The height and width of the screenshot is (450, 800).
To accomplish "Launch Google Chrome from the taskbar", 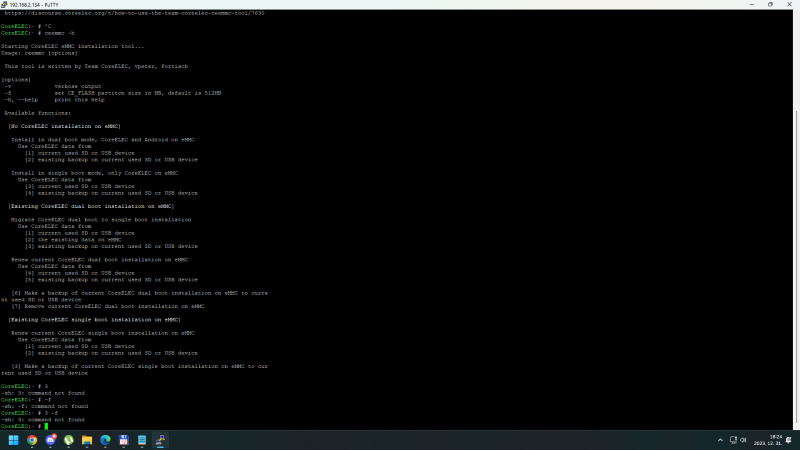I will click(x=32, y=440).
